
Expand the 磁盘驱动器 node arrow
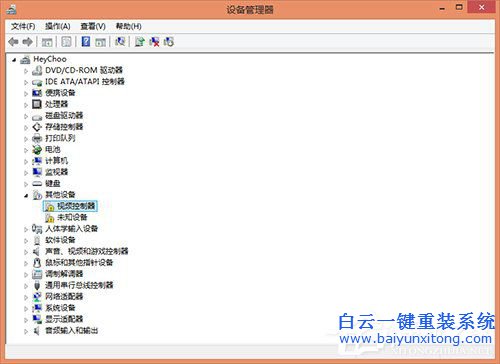tap(26, 116)
